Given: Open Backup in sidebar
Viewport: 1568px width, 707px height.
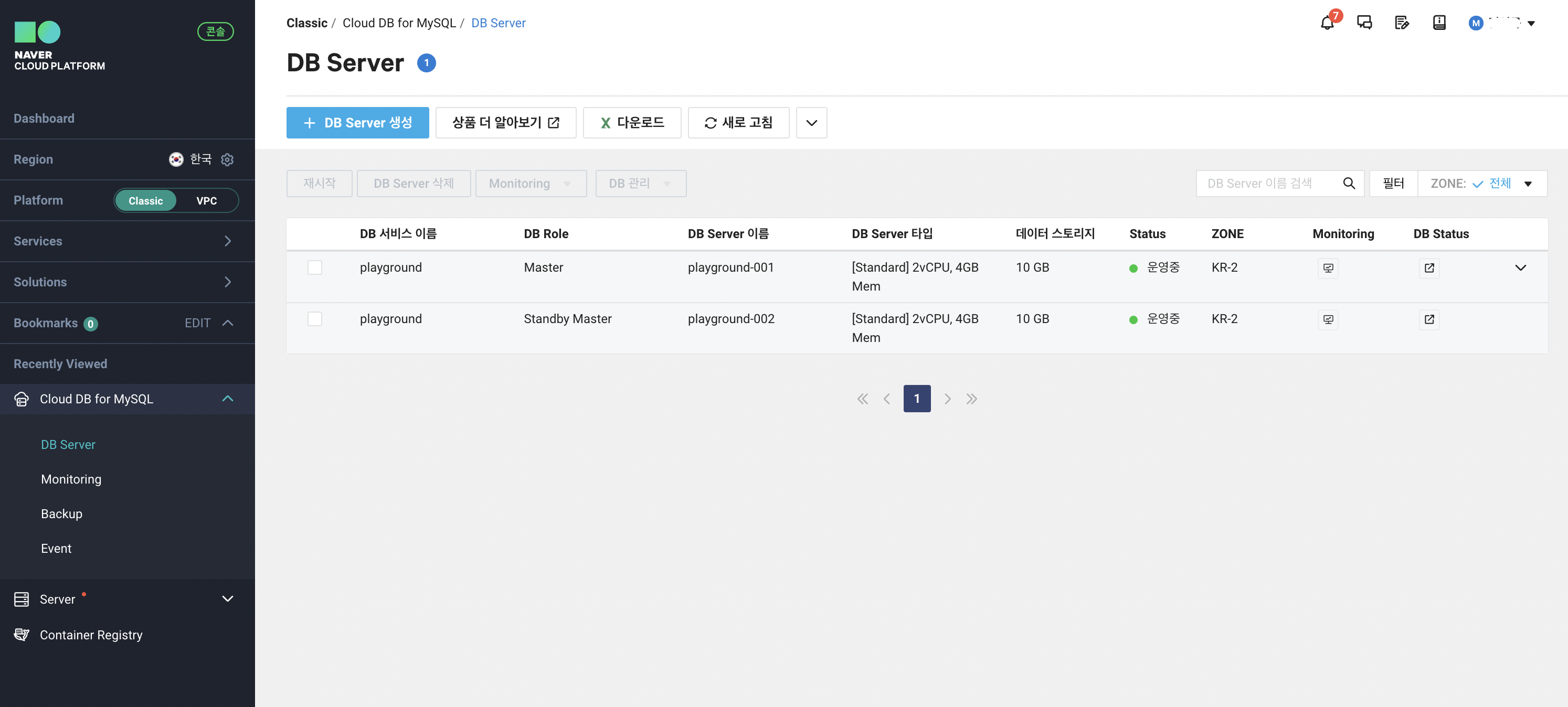Looking at the screenshot, I should tap(61, 514).
